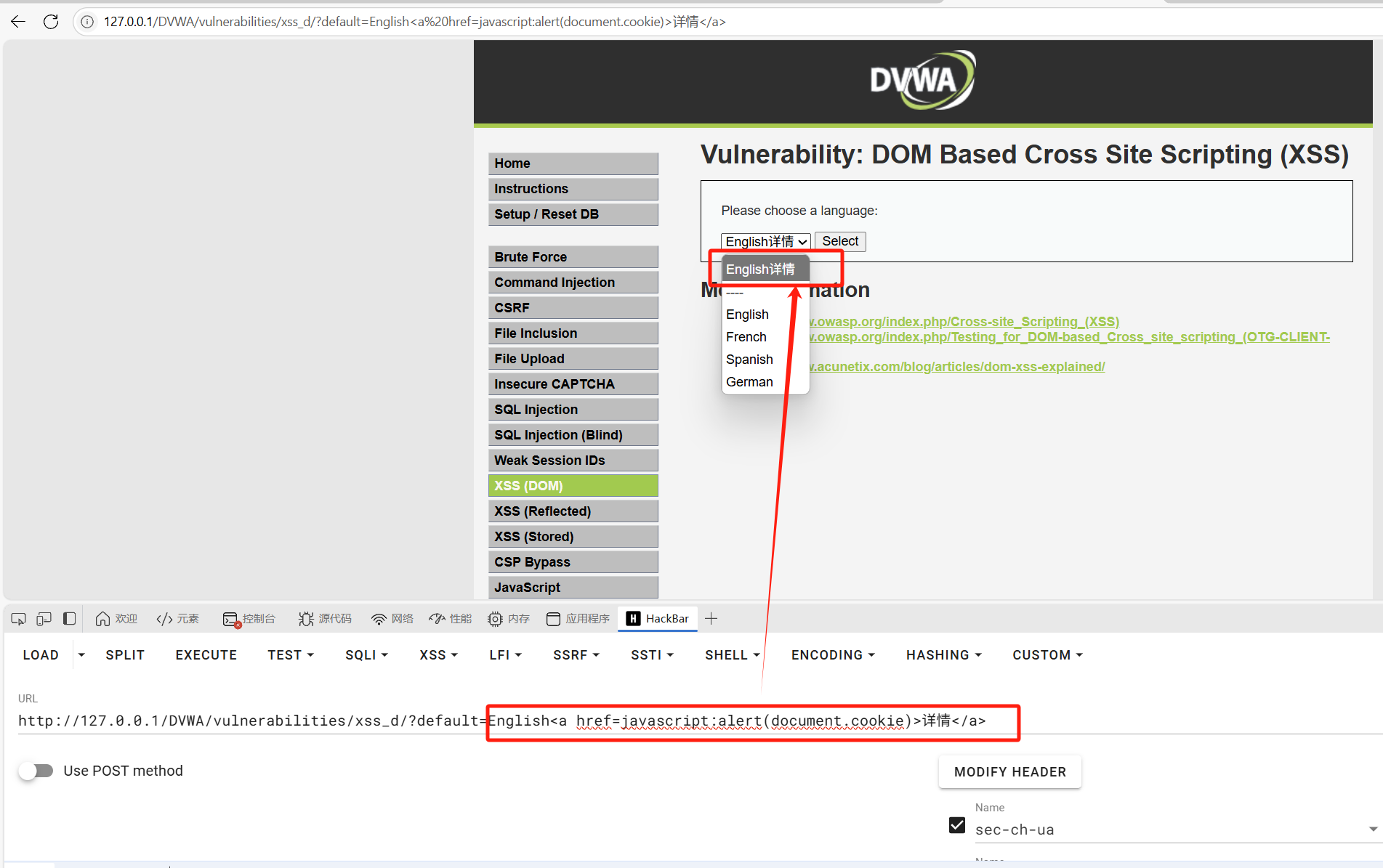Open the TEST dropdown menu
The width and height of the screenshot is (1383, 868).
pyautogui.click(x=291, y=655)
